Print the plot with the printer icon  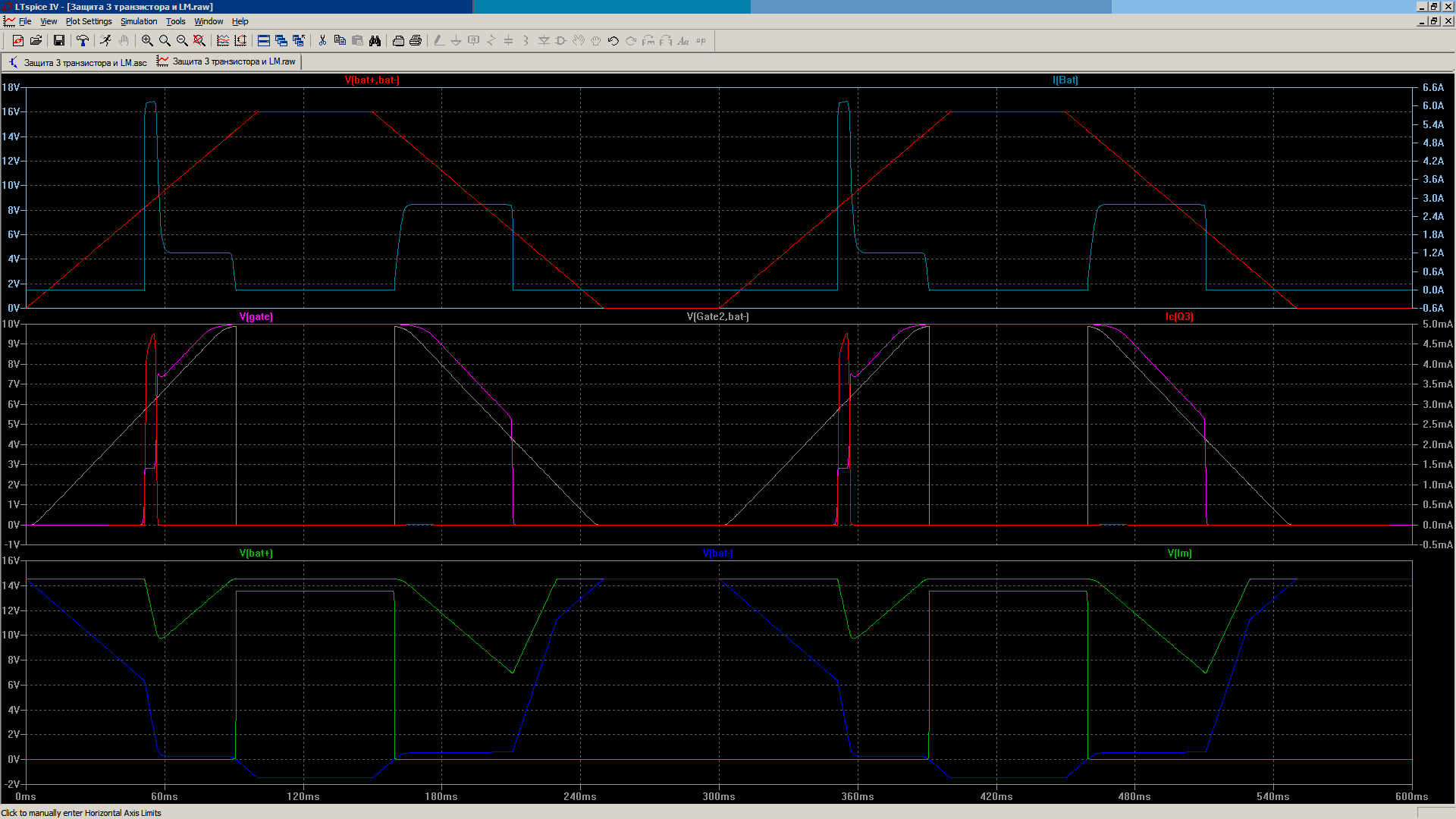[x=416, y=41]
